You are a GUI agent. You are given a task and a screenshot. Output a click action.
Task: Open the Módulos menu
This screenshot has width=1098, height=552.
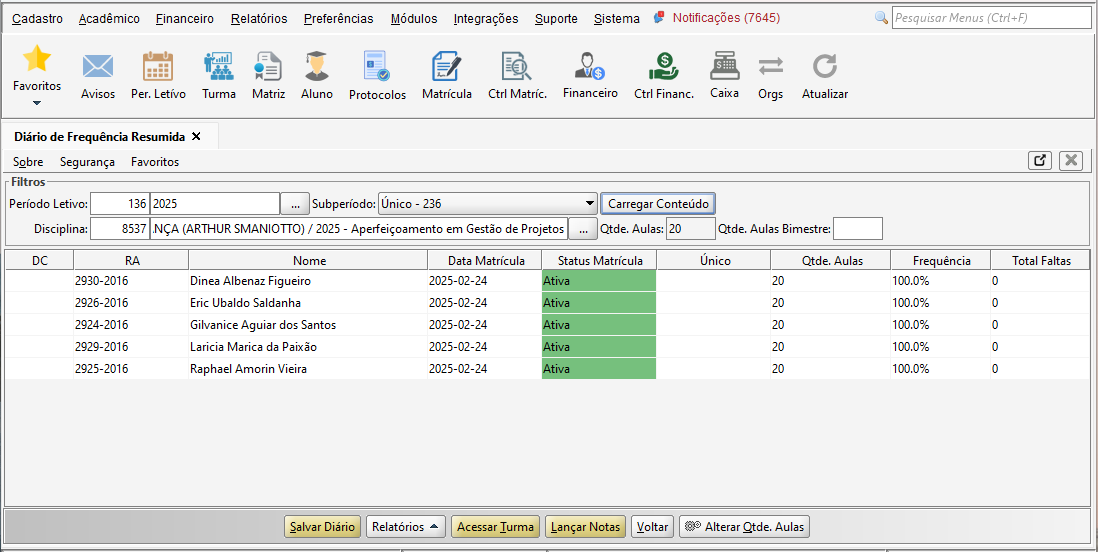414,19
